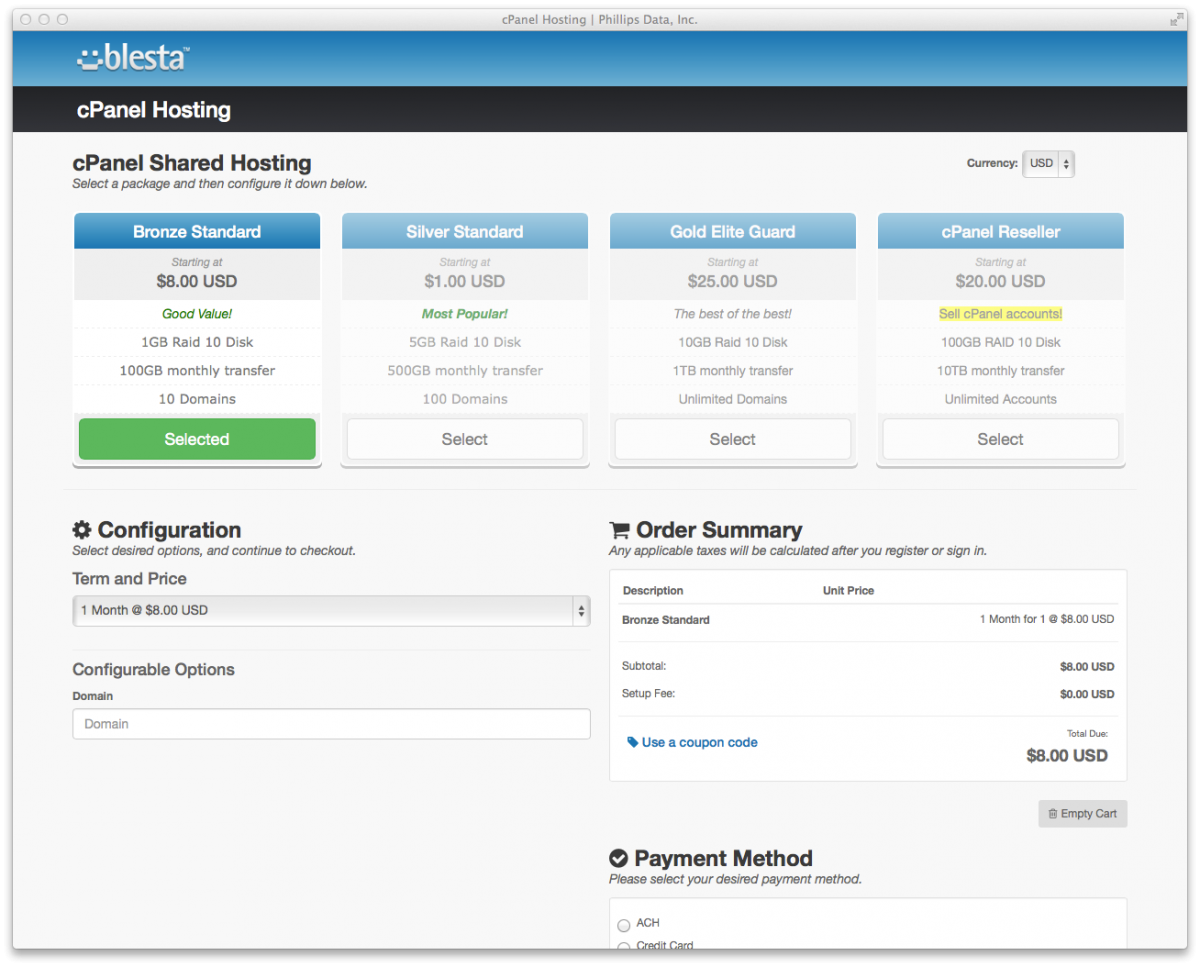Viewport: 1200px width, 967px height.
Task: Open the Term and Price dropdown
Action: tap(331, 610)
